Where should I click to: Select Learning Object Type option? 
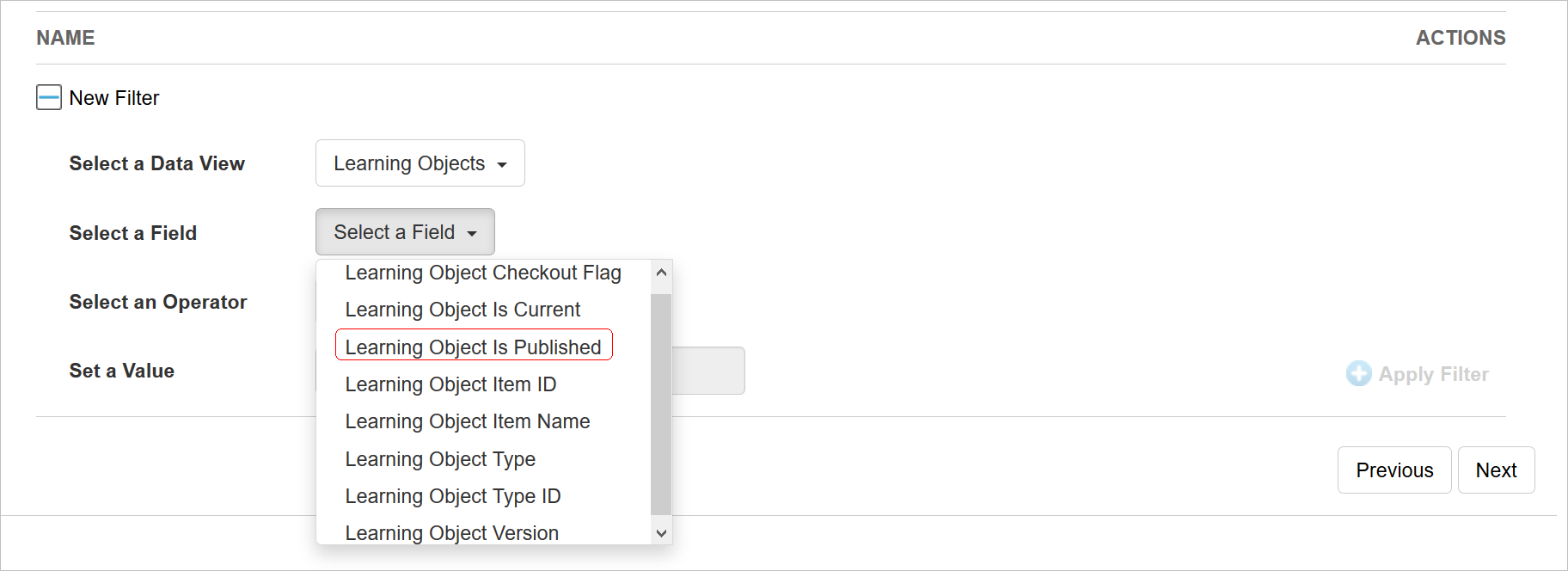(440, 459)
